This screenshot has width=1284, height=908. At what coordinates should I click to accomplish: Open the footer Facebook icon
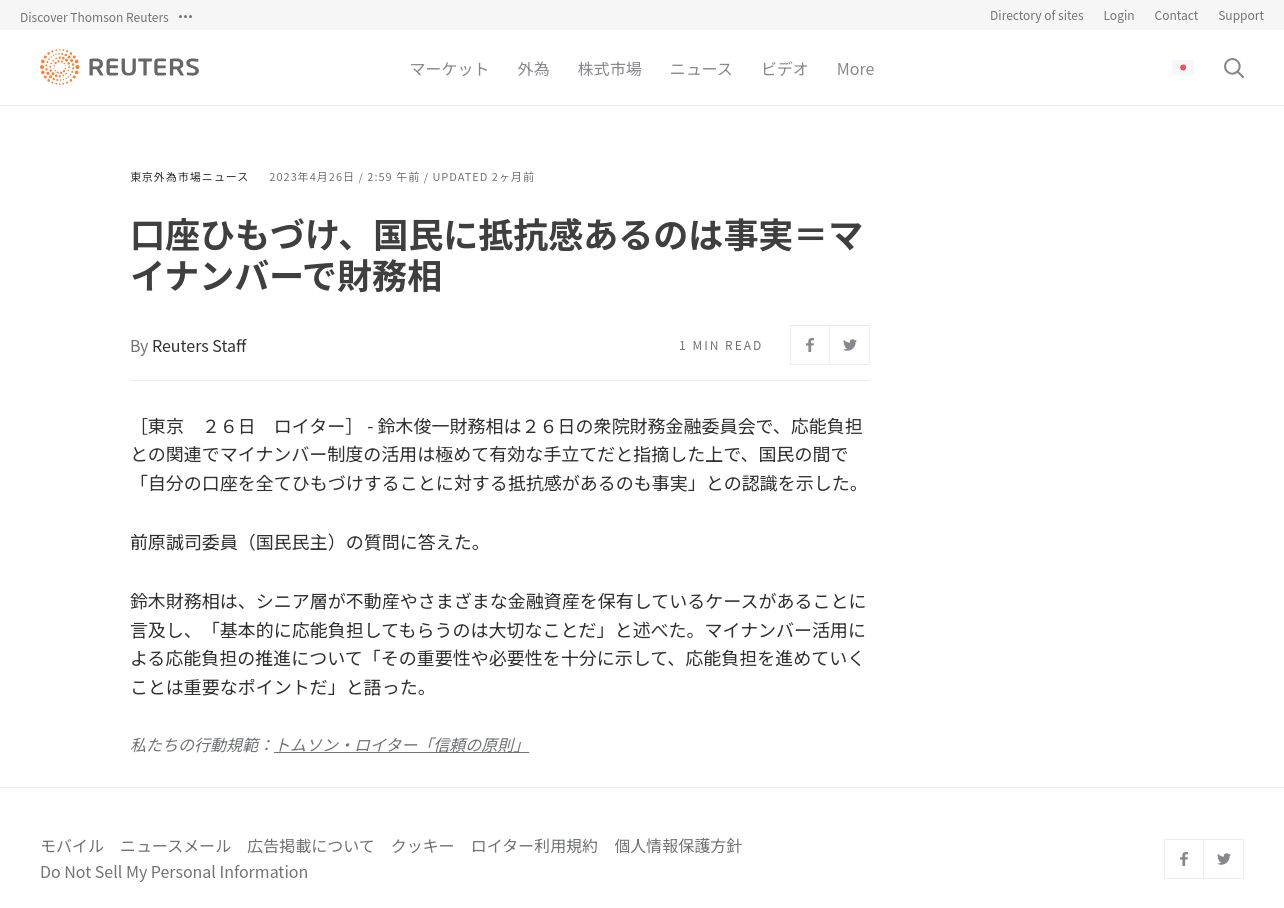tap(1184, 859)
